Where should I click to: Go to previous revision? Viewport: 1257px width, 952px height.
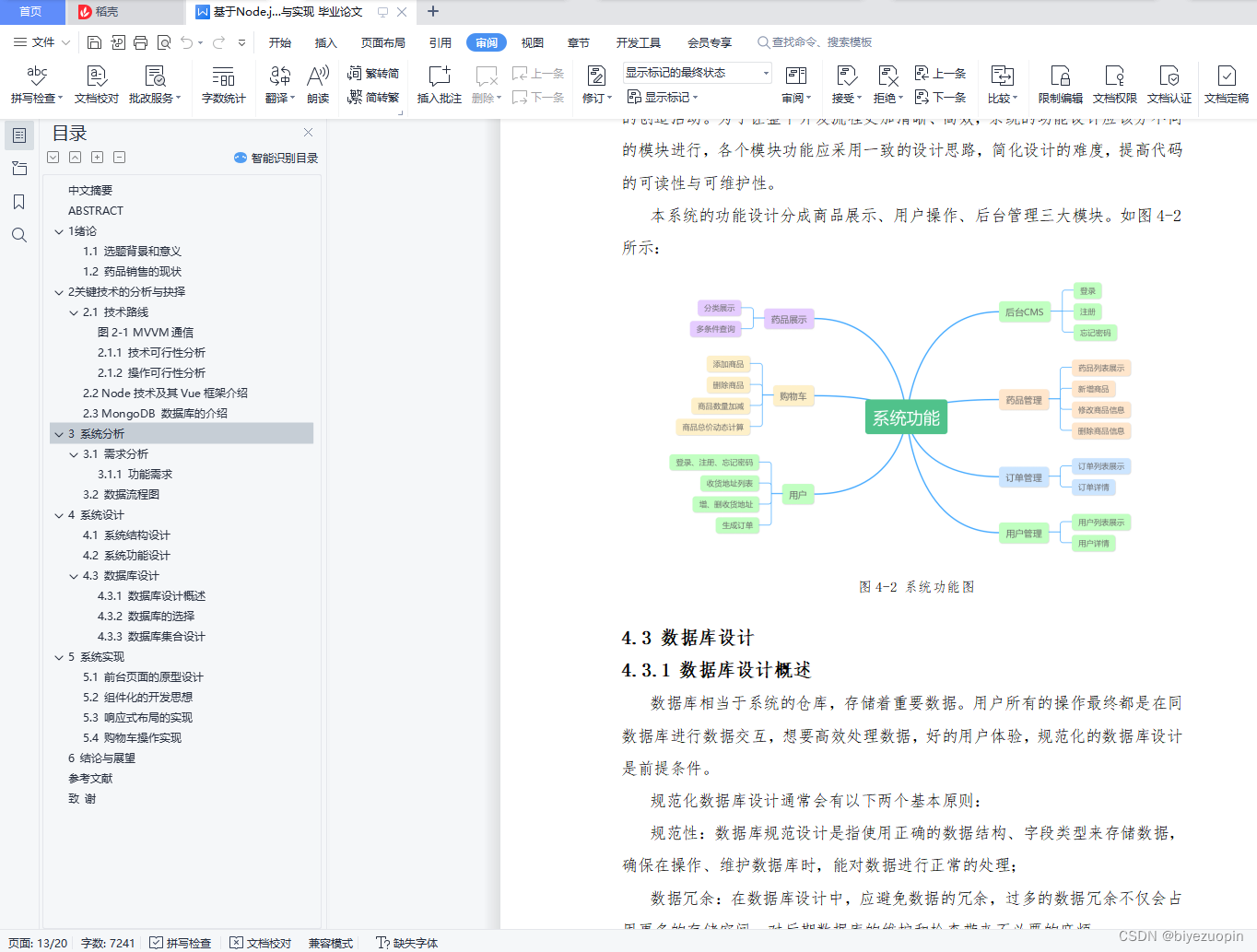(x=940, y=73)
